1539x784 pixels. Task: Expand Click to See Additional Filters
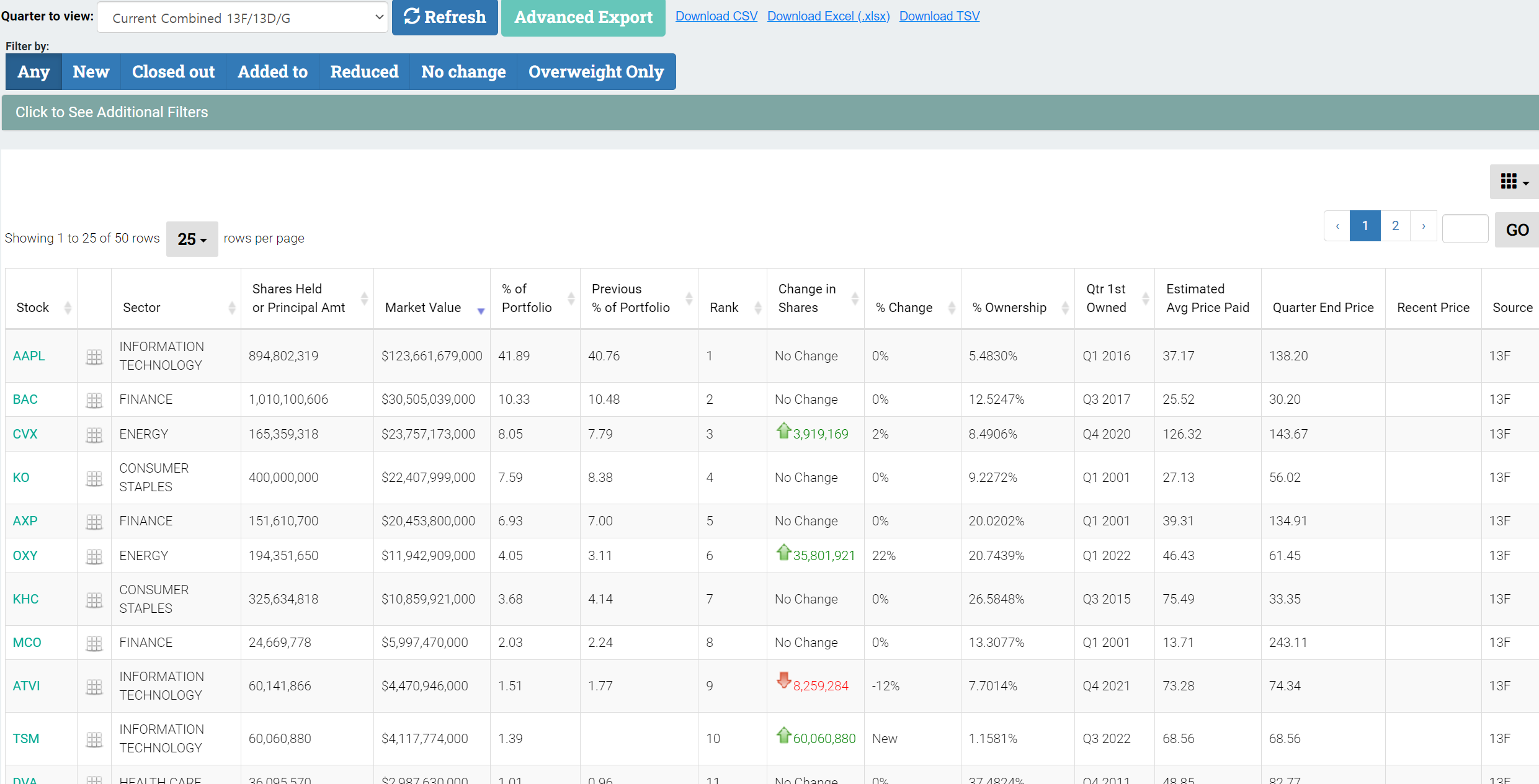pyautogui.click(x=112, y=112)
